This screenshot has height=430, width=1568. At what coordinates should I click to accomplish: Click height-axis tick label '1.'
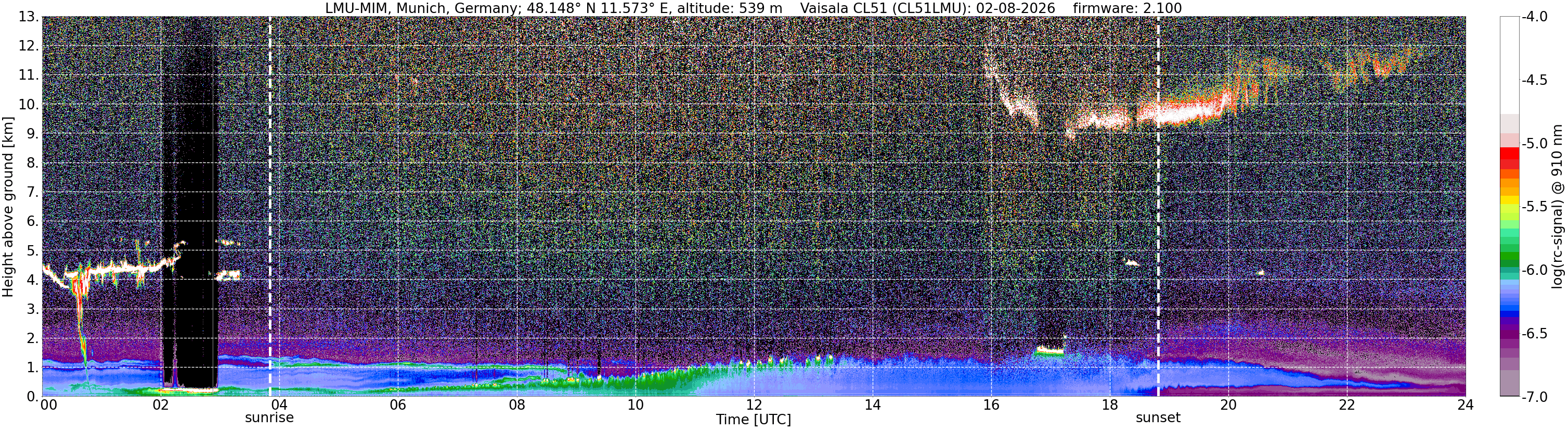click(33, 368)
